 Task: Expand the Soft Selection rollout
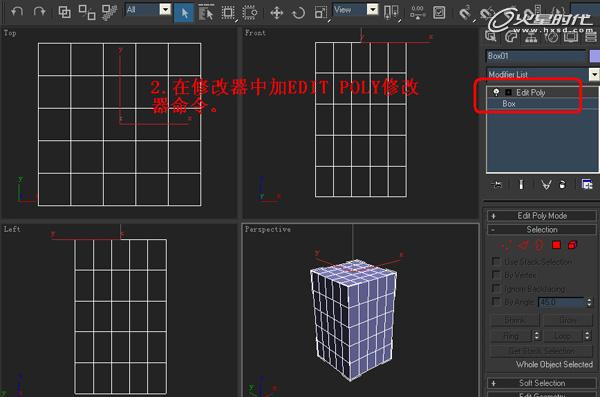(x=541, y=383)
